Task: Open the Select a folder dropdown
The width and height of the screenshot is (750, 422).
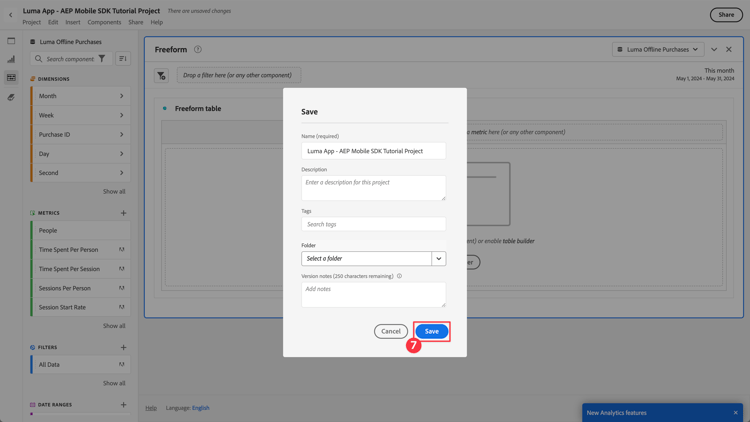Action: [x=374, y=258]
